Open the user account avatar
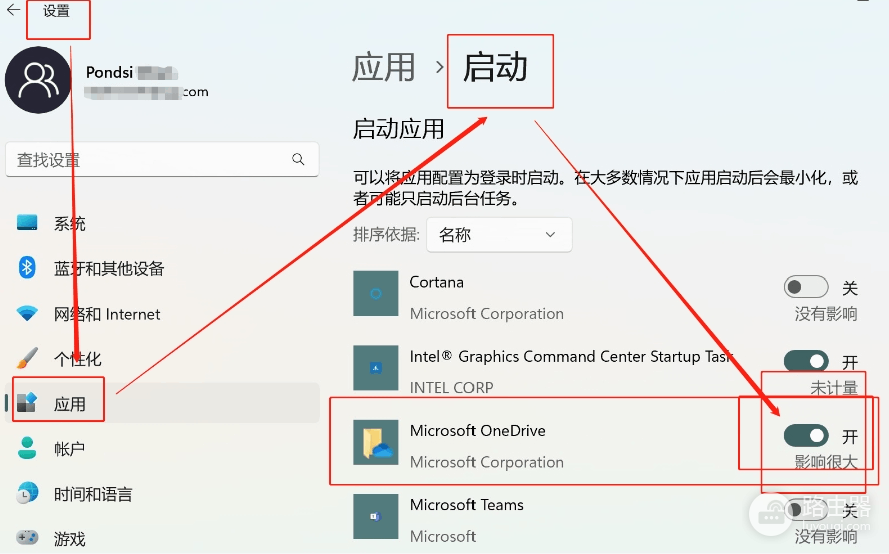The image size is (889, 554). pyautogui.click(x=38, y=80)
